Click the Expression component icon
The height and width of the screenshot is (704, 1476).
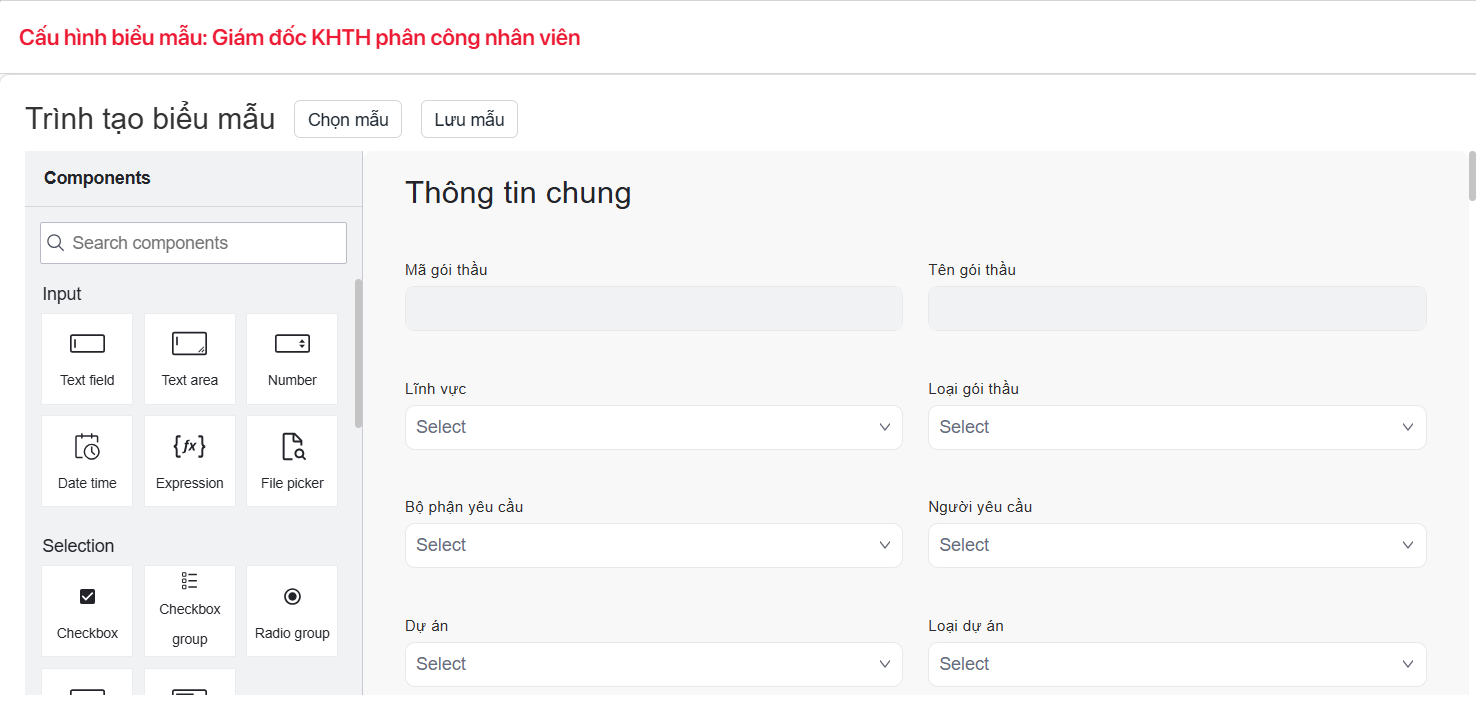(x=189, y=447)
